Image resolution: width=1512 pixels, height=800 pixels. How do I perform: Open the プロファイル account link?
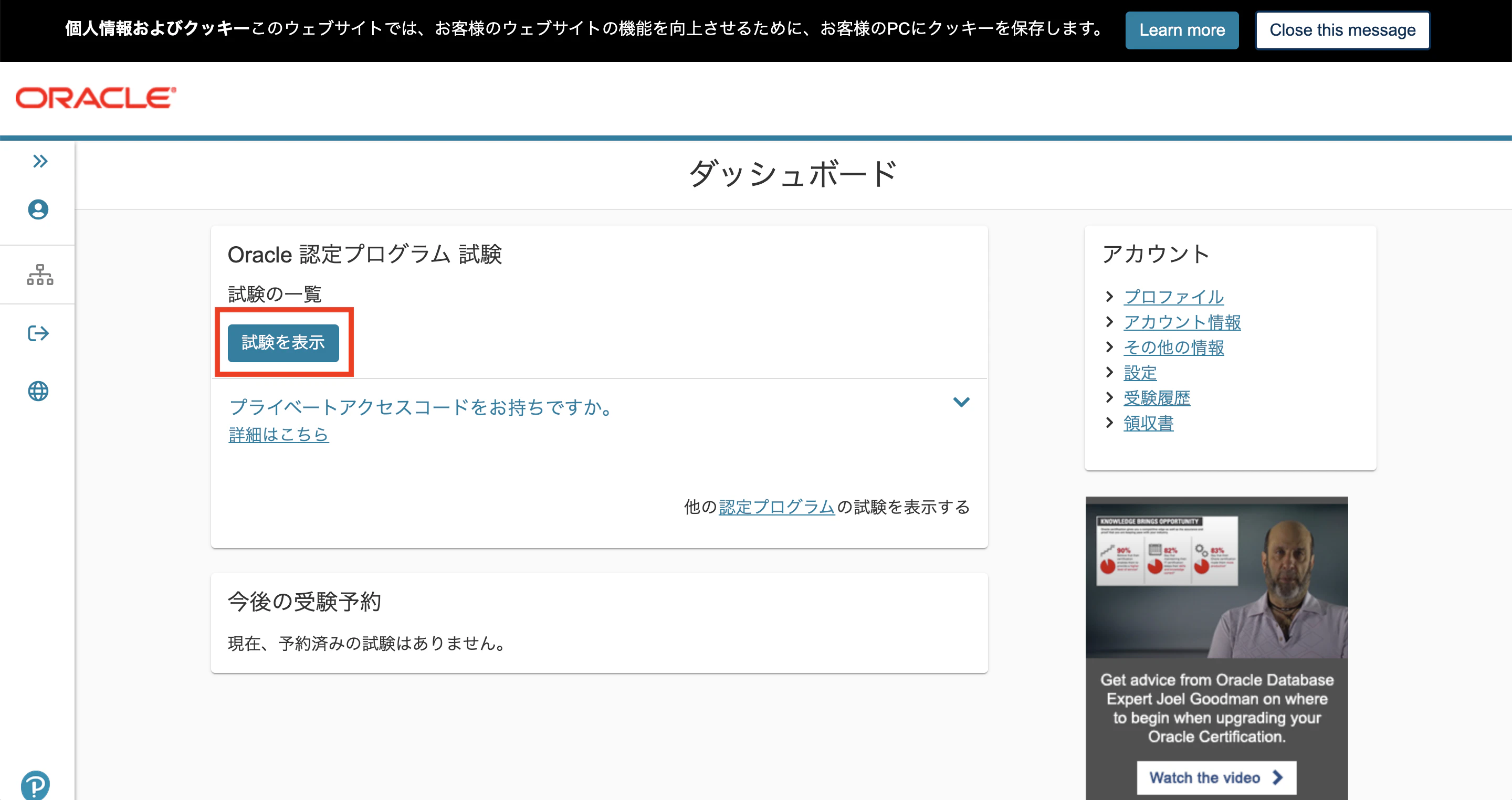[x=1173, y=297]
